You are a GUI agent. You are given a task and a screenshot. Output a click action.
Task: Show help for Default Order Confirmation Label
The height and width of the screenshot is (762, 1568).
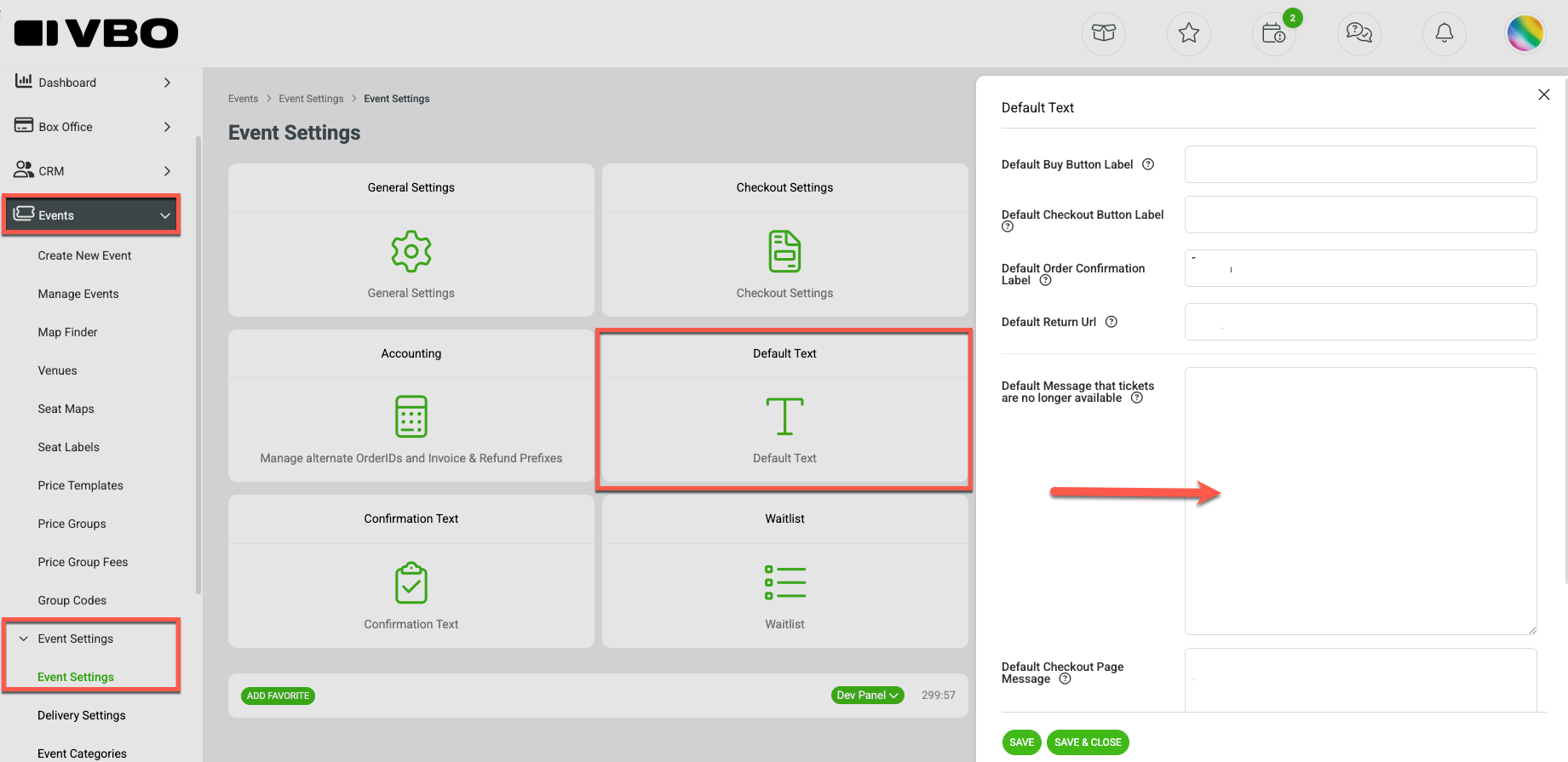click(1045, 280)
